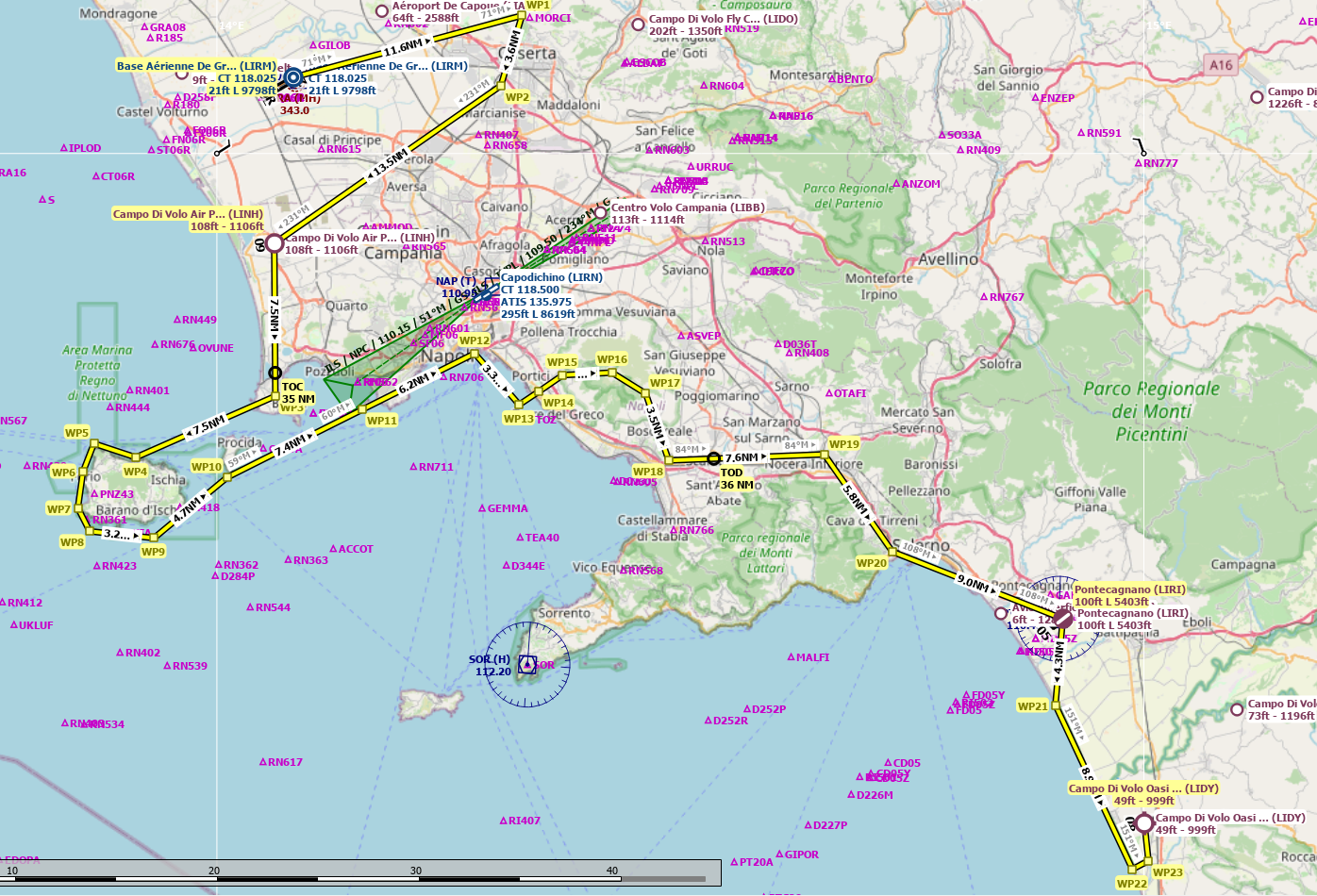Click the Grazzanise (LIRM) air base symbol
Screen dimensions: 1317x896
[x=293, y=78]
